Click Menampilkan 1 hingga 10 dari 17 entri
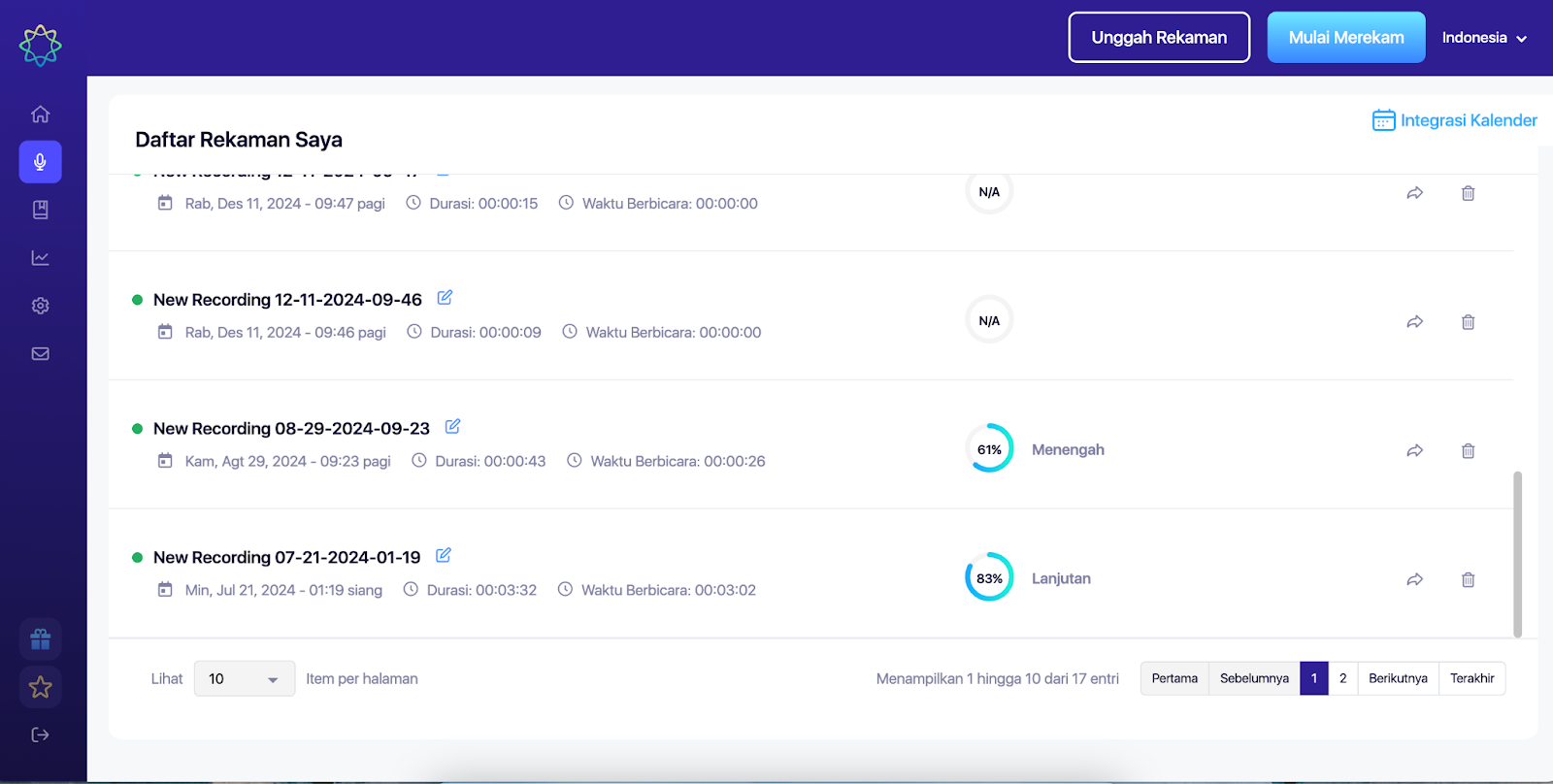The height and width of the screenshot is (784, 1553). (x=997, y=679)
